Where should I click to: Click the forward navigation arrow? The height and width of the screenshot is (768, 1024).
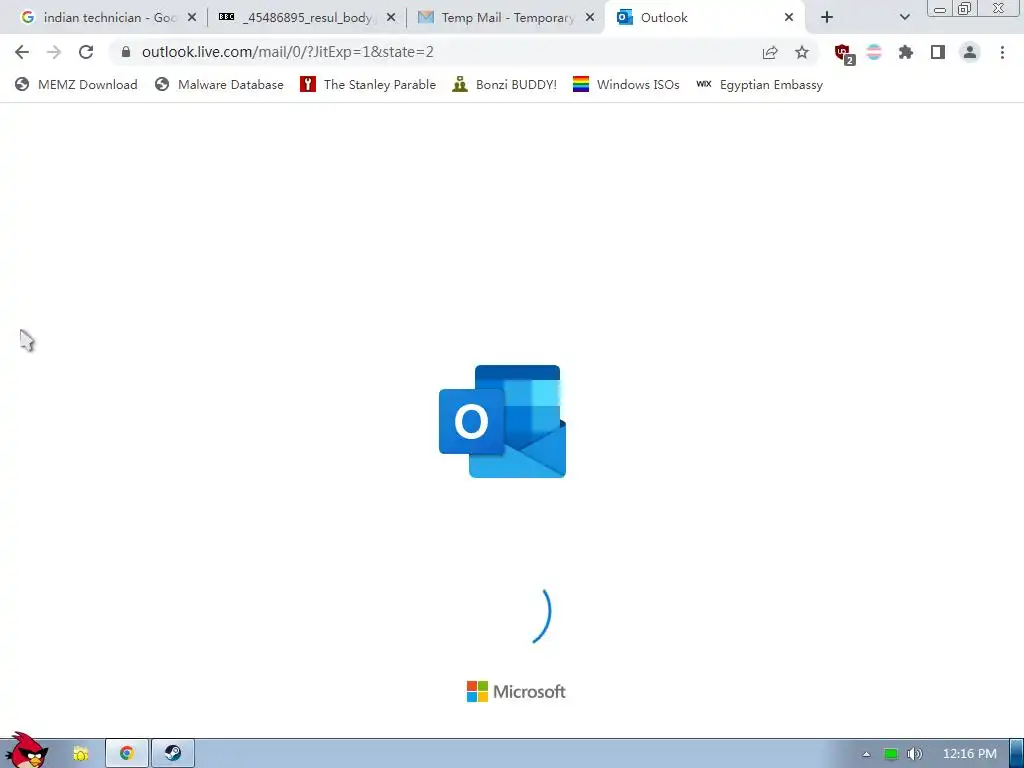pos(54,52)
